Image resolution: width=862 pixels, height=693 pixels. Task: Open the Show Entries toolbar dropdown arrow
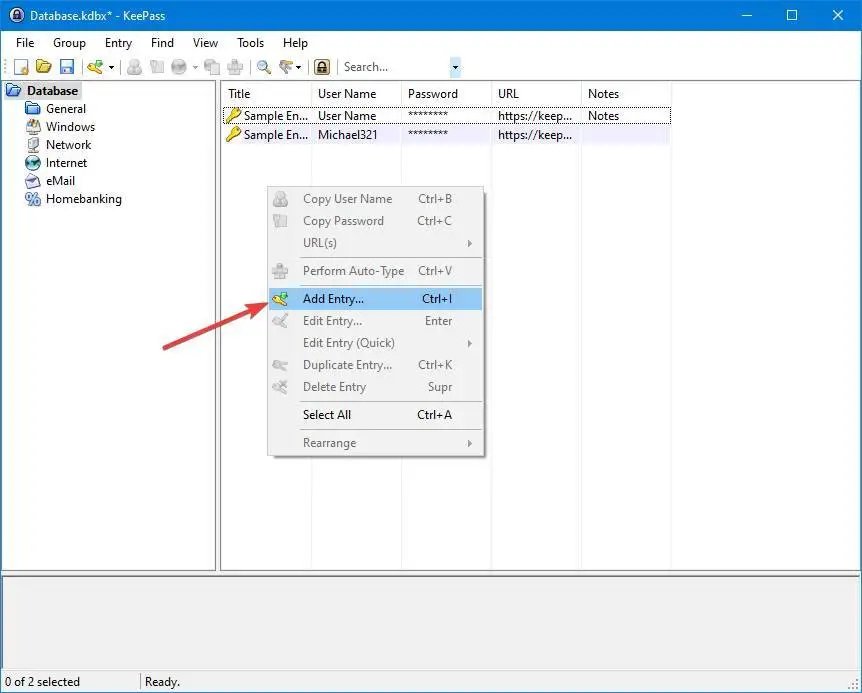pyautogui.click(x=299, y=68)
